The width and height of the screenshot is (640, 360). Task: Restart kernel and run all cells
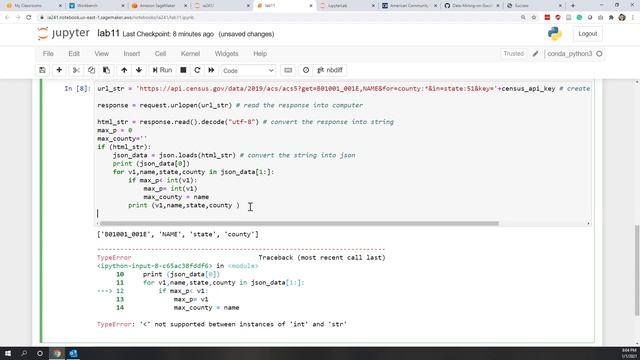[211, 70]
